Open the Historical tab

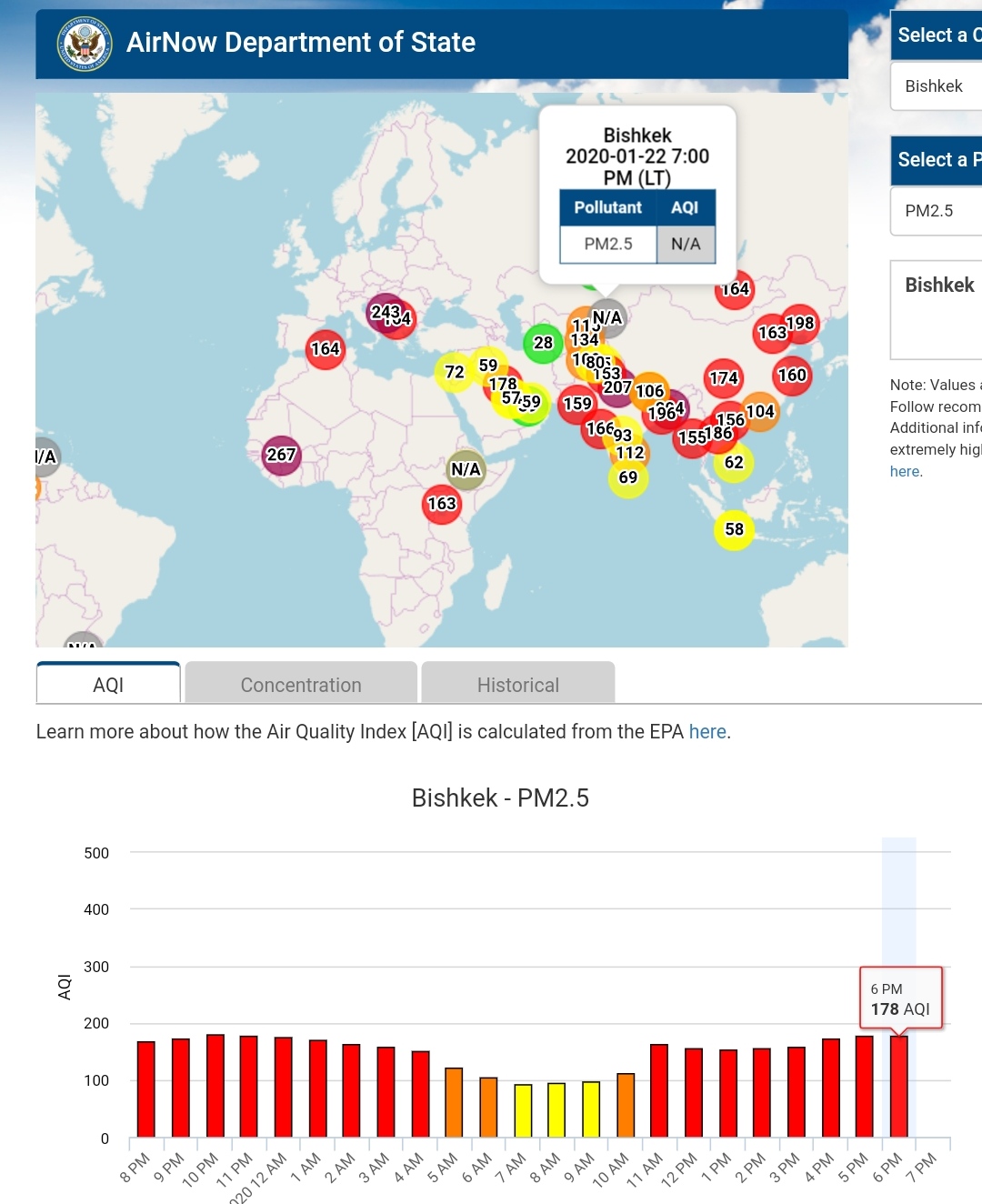pos(518,685)
